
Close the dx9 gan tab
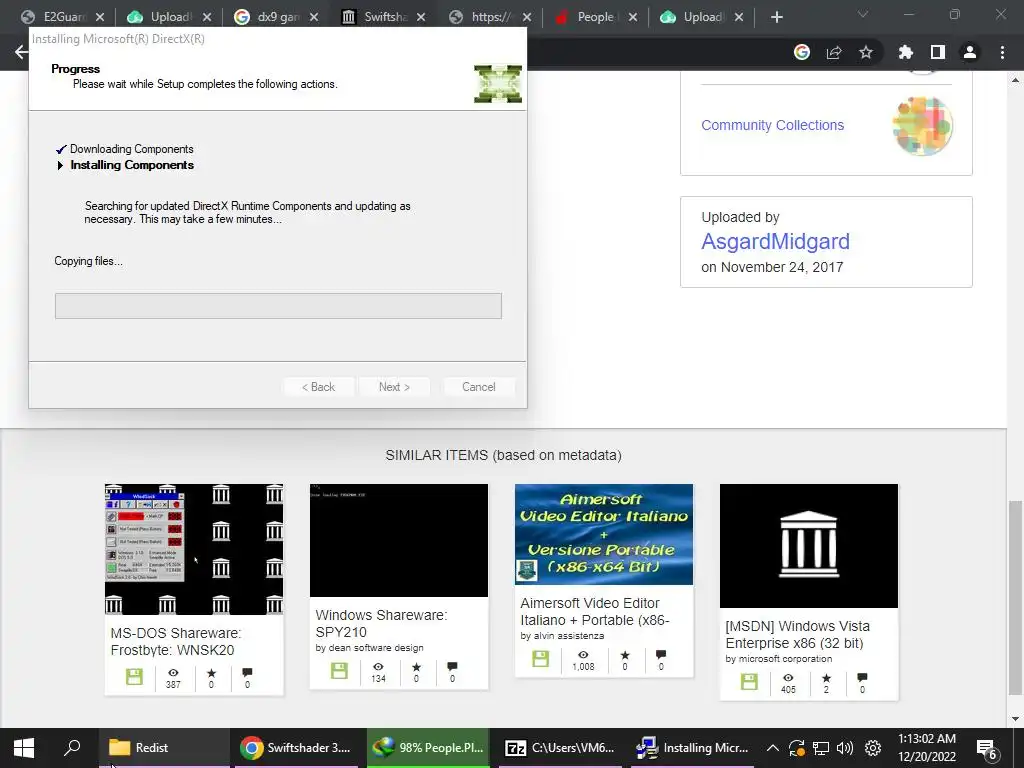pos(314,17)
